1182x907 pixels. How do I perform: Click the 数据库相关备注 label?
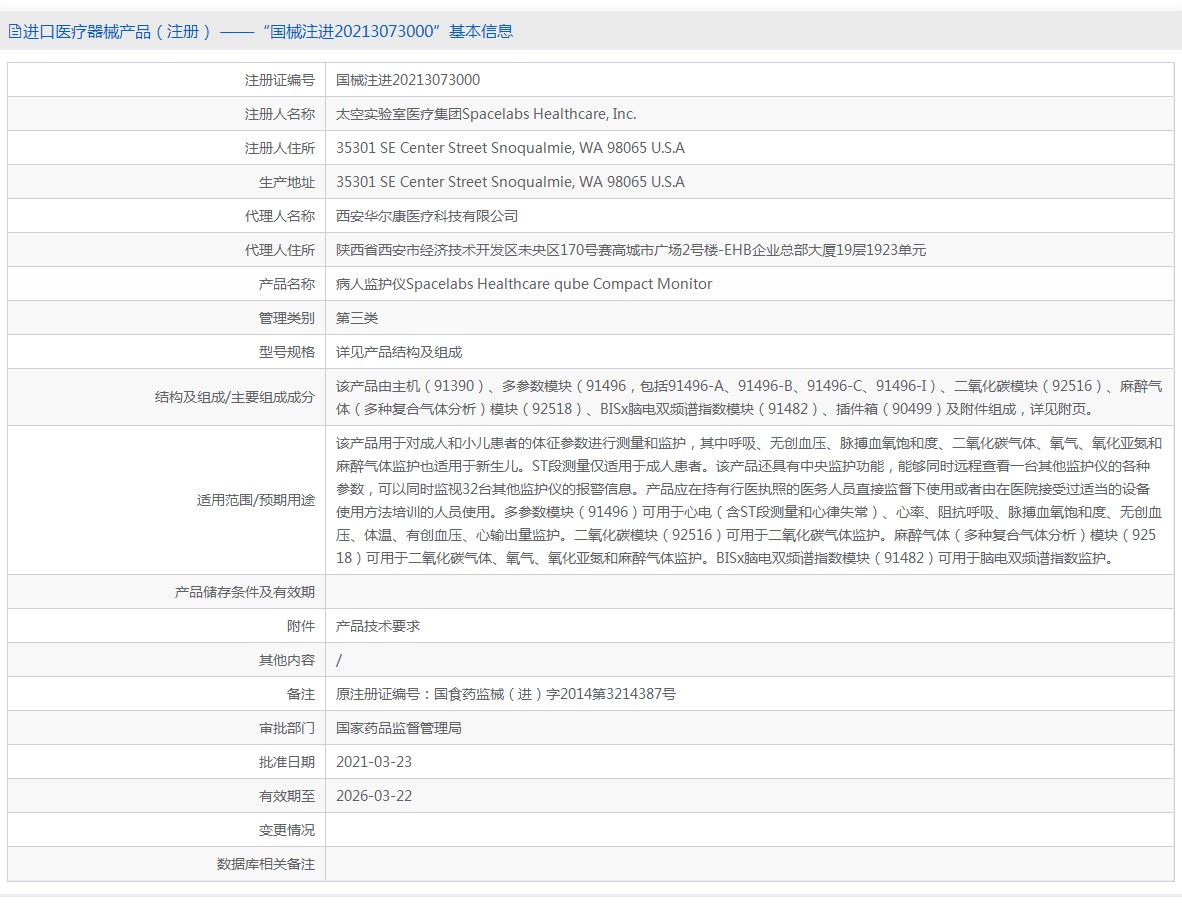tap(265, 863)
